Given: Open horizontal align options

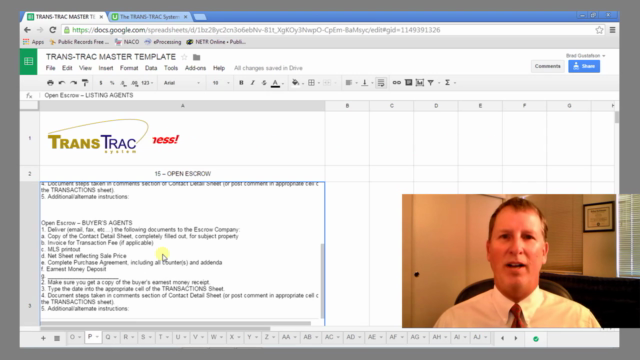Looking at the screenshot, I should pyautogui.click(x=349, y=83).
